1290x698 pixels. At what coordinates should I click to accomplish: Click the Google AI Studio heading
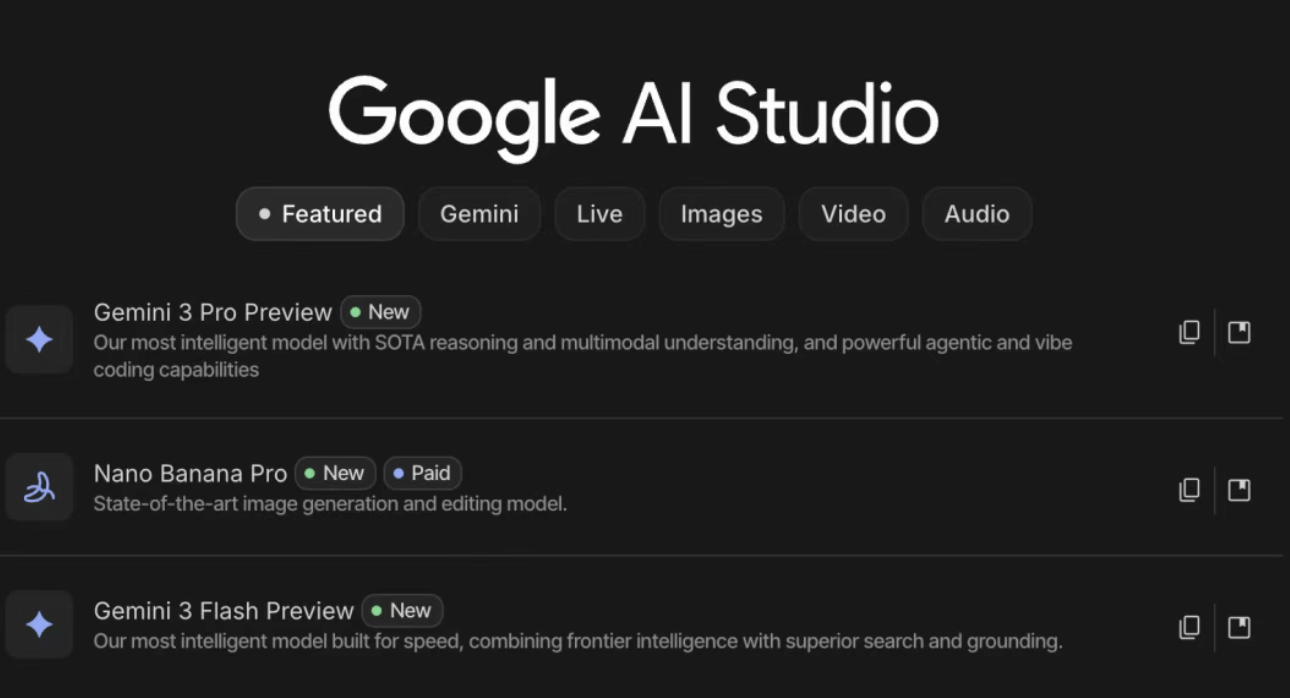tap(633, 113)
